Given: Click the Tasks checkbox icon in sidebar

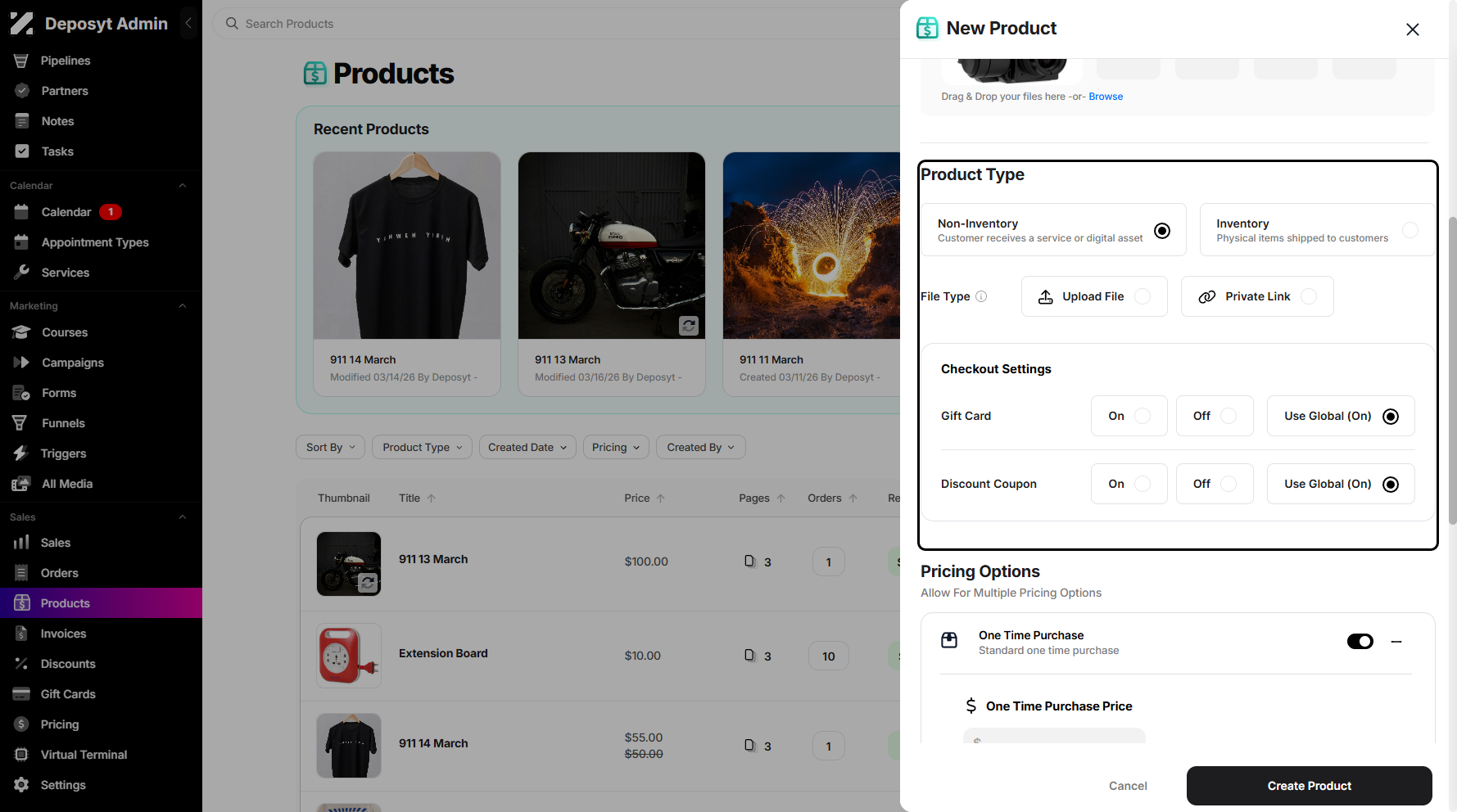Looking at the screenshot, I should coord(22,151).
